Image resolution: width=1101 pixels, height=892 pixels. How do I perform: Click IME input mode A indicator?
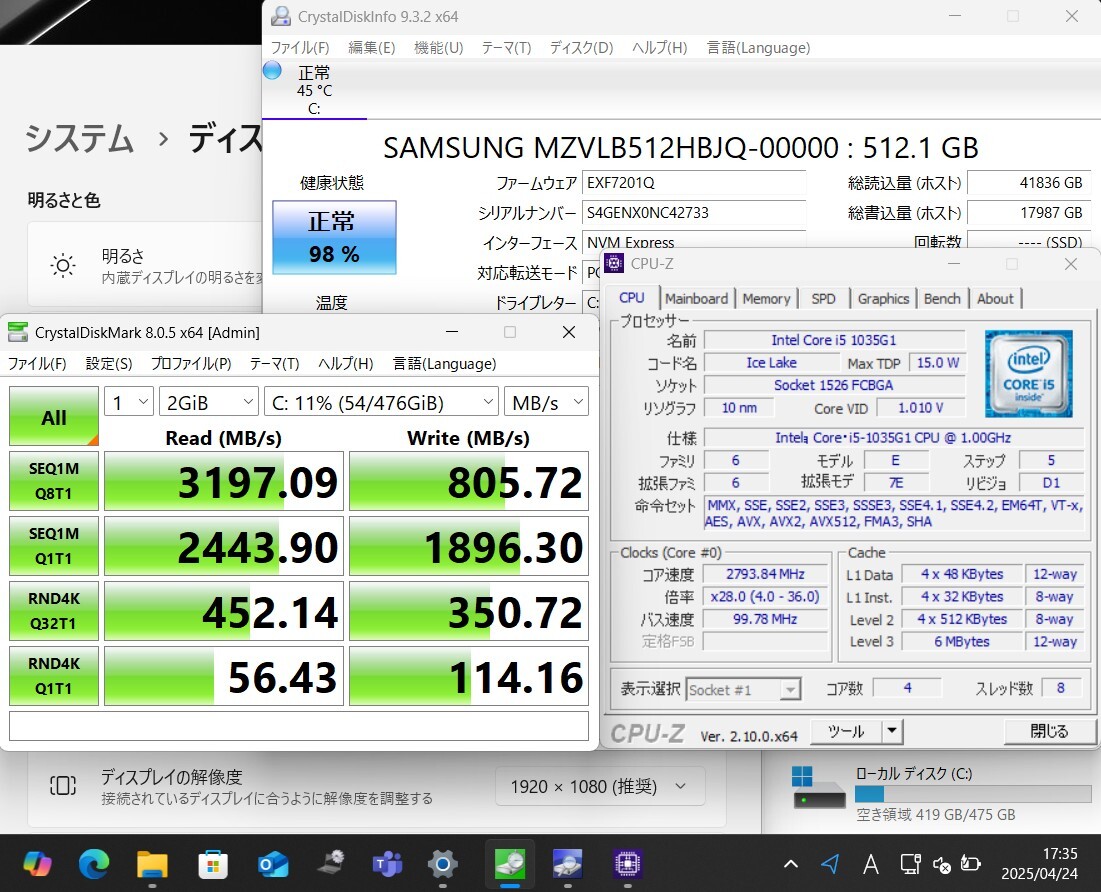871,864
